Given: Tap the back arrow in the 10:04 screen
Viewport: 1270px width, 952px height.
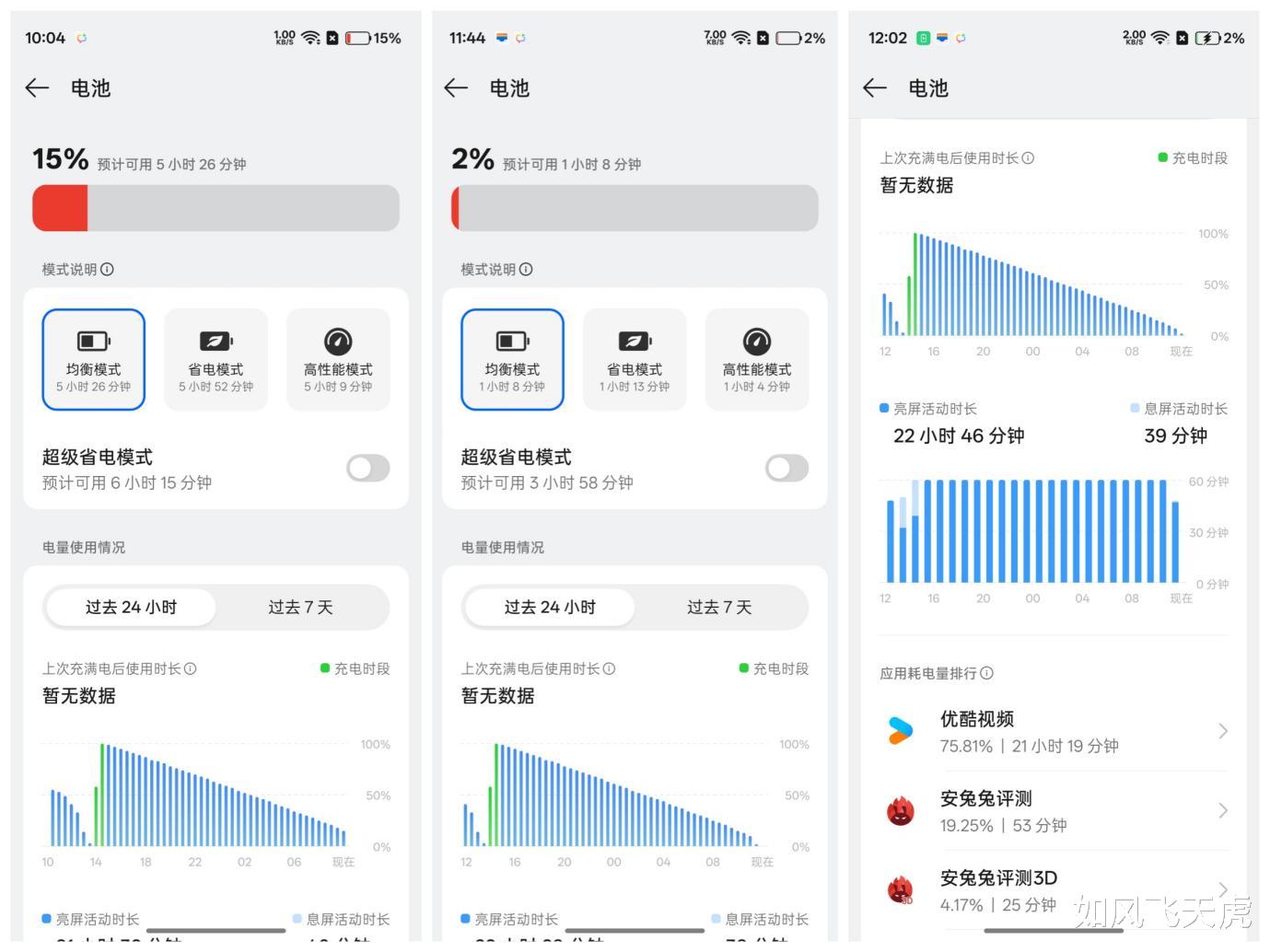Looking at the screenshot, I should [x=37, y=88].
